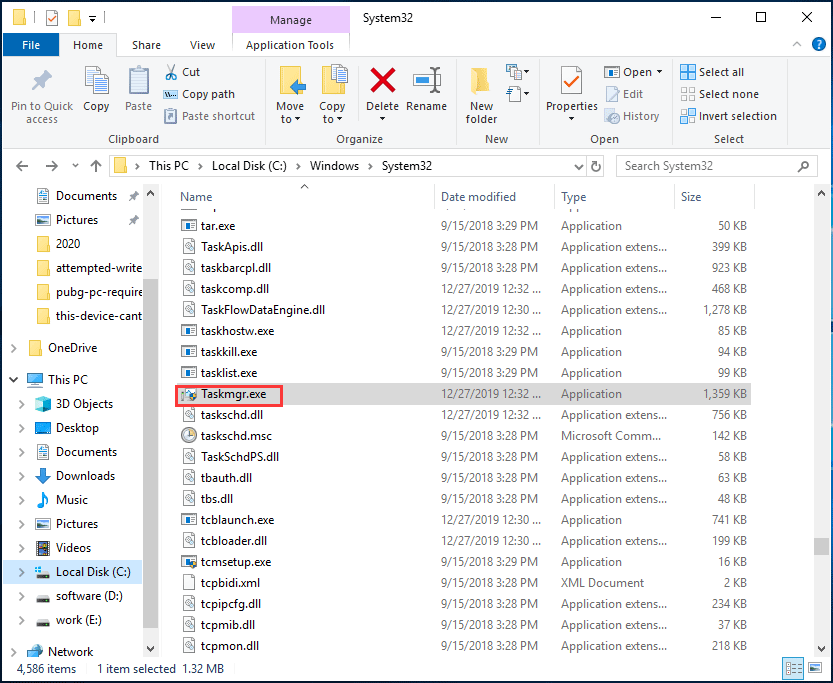The width and height of the screenshot is (833, 683).
Task: Open the Easy access dropdown
Action: [x=517, y=94]
